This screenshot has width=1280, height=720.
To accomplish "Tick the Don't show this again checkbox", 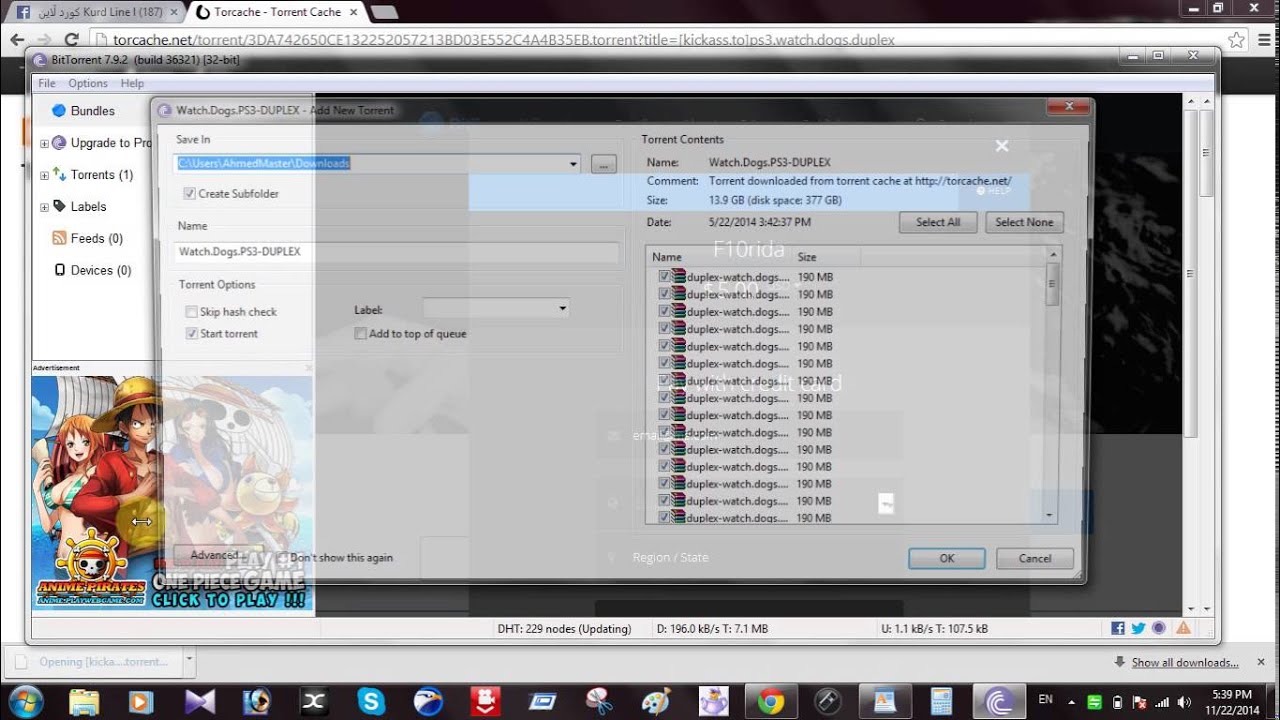I will [283, 558].
